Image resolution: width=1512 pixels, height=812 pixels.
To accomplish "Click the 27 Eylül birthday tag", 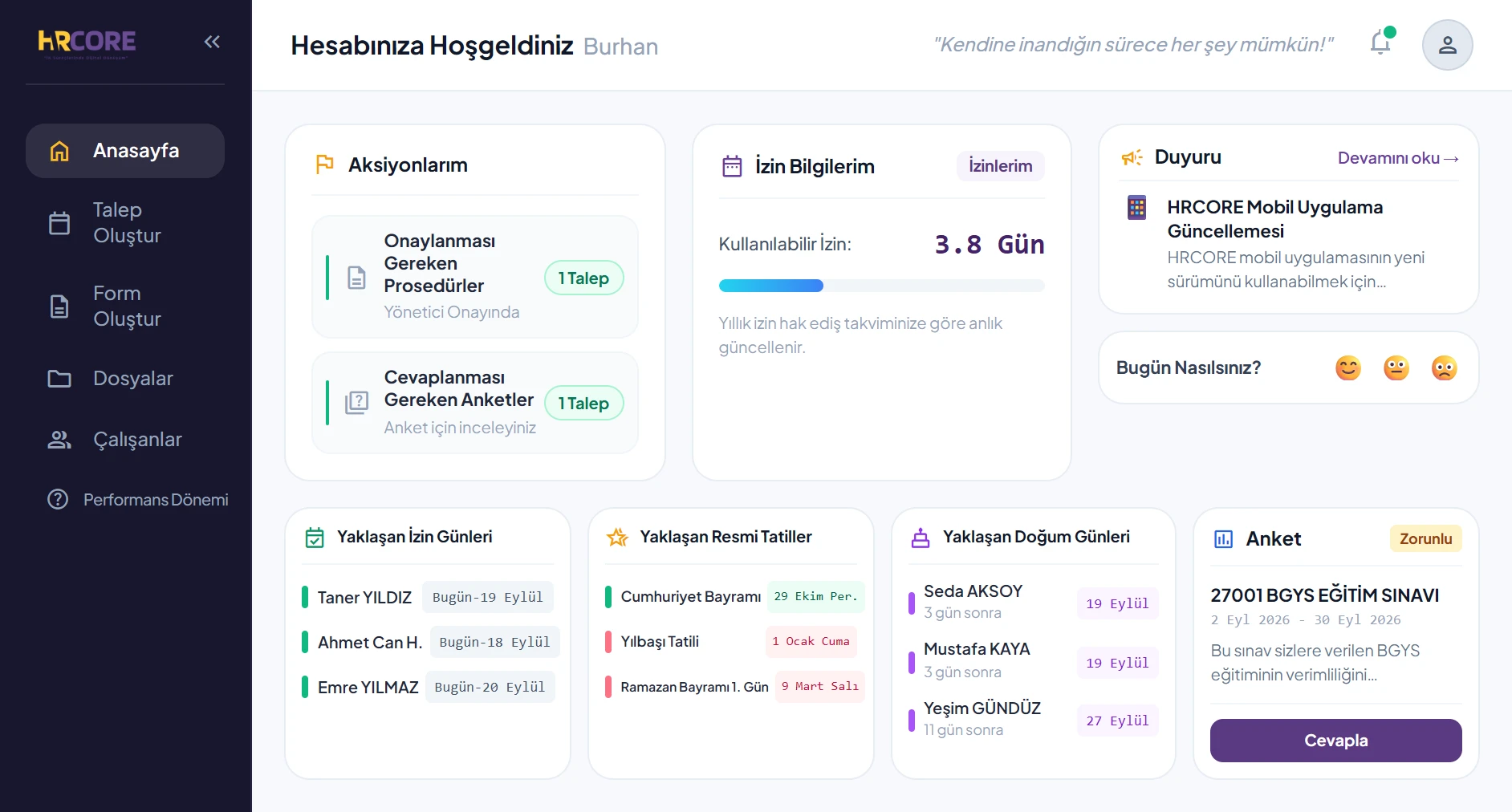I will point(1117,721).
